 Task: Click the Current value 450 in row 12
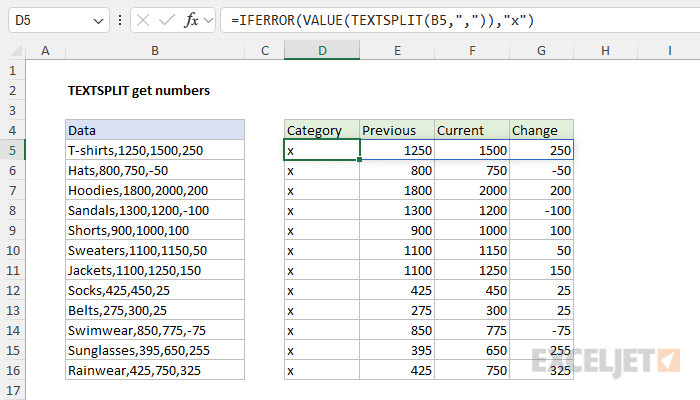pyautogui.click(x=472, y=291)
